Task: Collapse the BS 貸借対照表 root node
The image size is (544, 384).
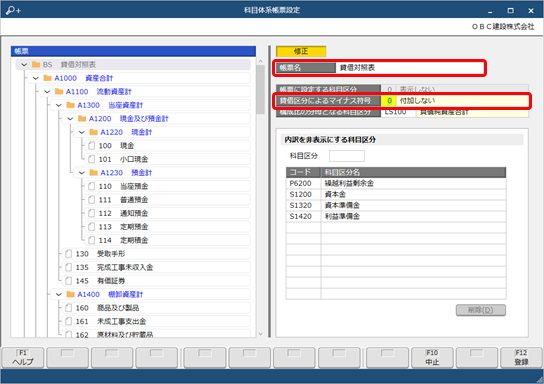Action: coord(24,65)
